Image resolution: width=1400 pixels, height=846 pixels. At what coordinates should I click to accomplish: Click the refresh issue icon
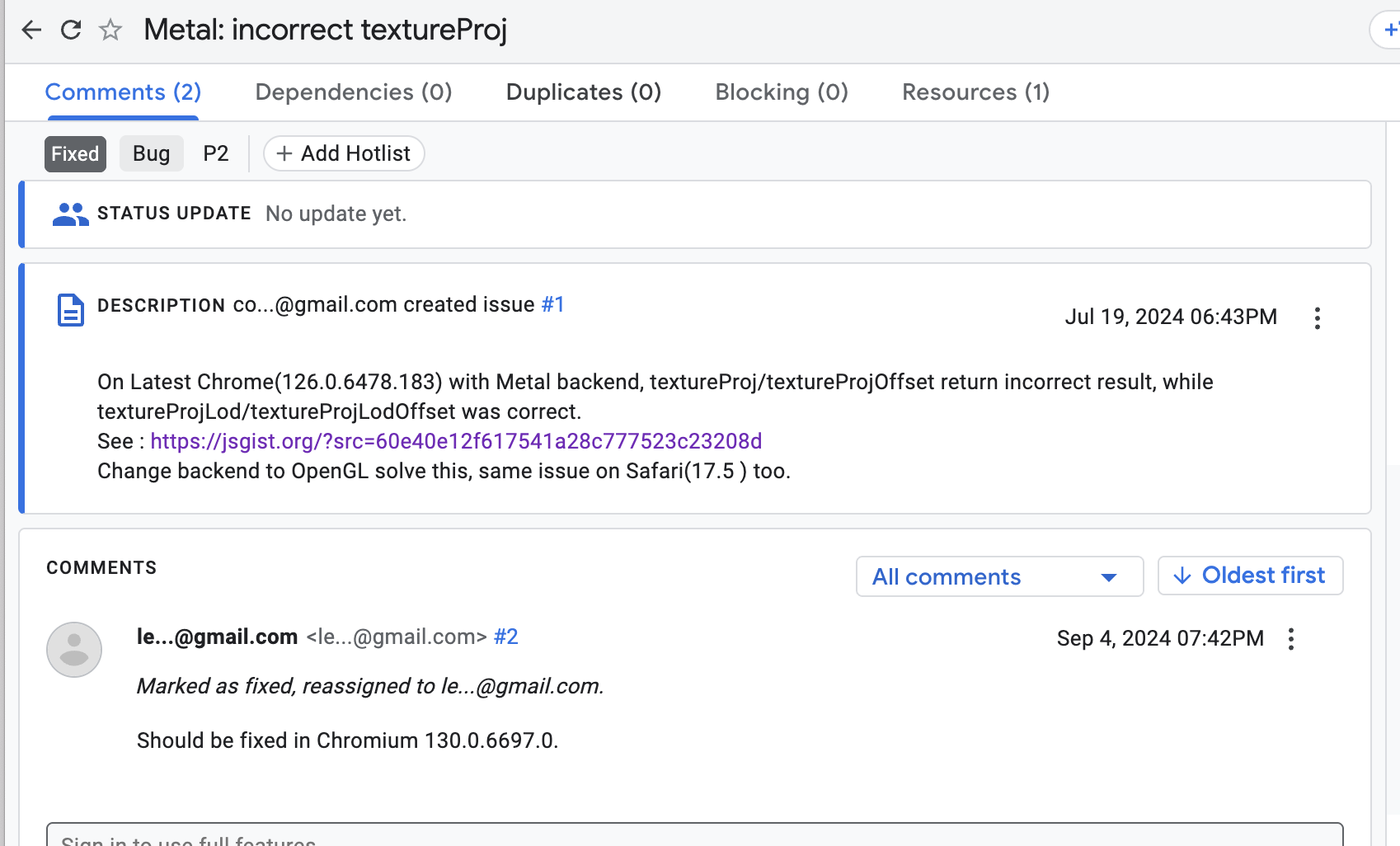(71, 31)
